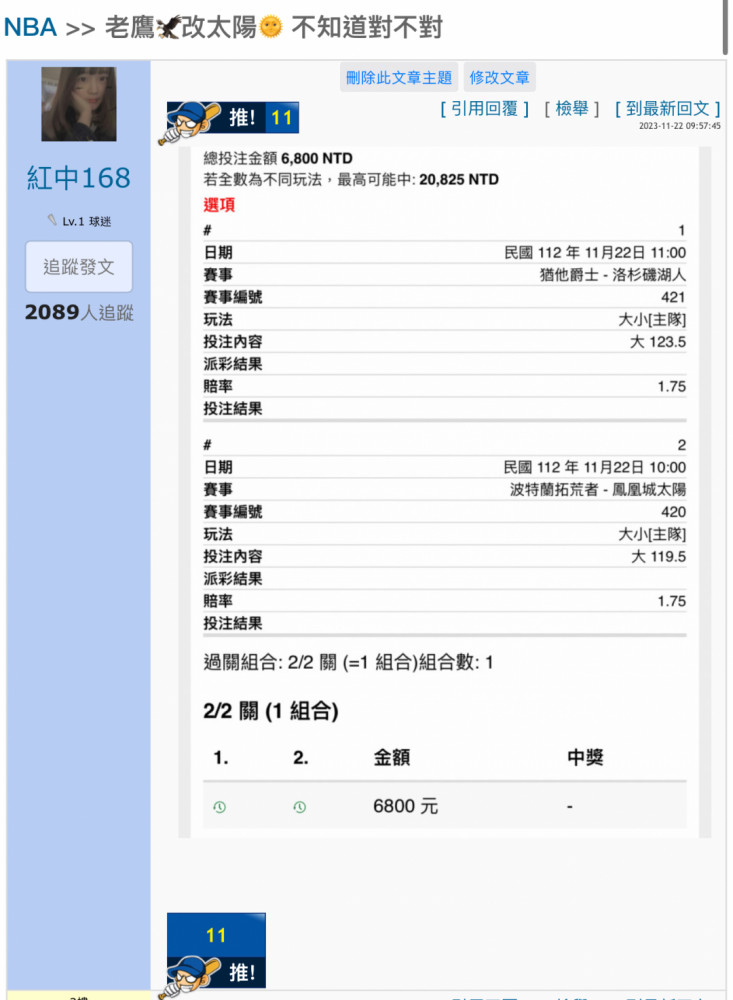The image size is (733, 1000).
Task: Select the bet content 大 119.5
Action: (658, 557)
